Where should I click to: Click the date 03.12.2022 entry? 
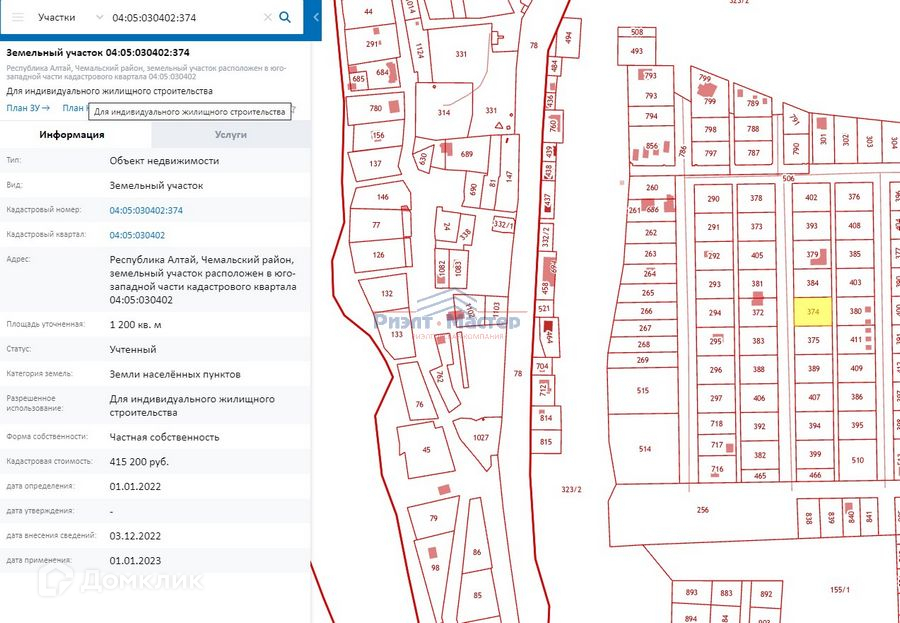click(135, 536)
